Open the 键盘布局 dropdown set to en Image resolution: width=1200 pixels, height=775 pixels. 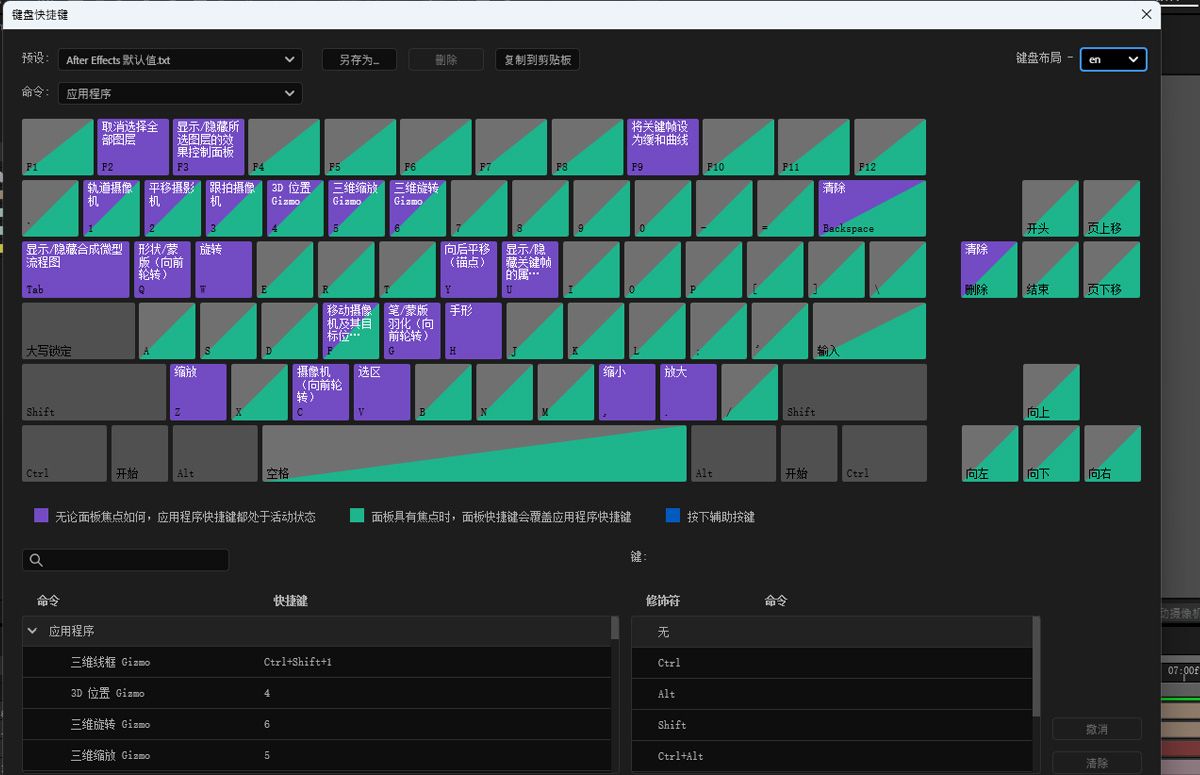(1113, 59)
